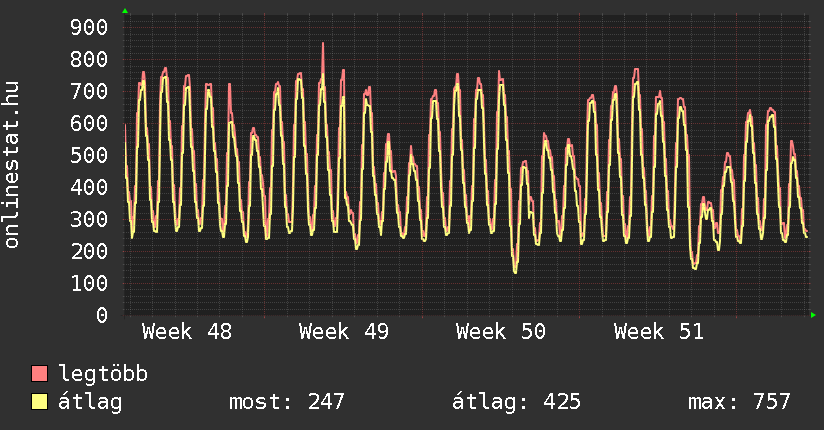Click the Week 48 axis label
This screenshot has width=824, height=430.
(x=187, y=332)
